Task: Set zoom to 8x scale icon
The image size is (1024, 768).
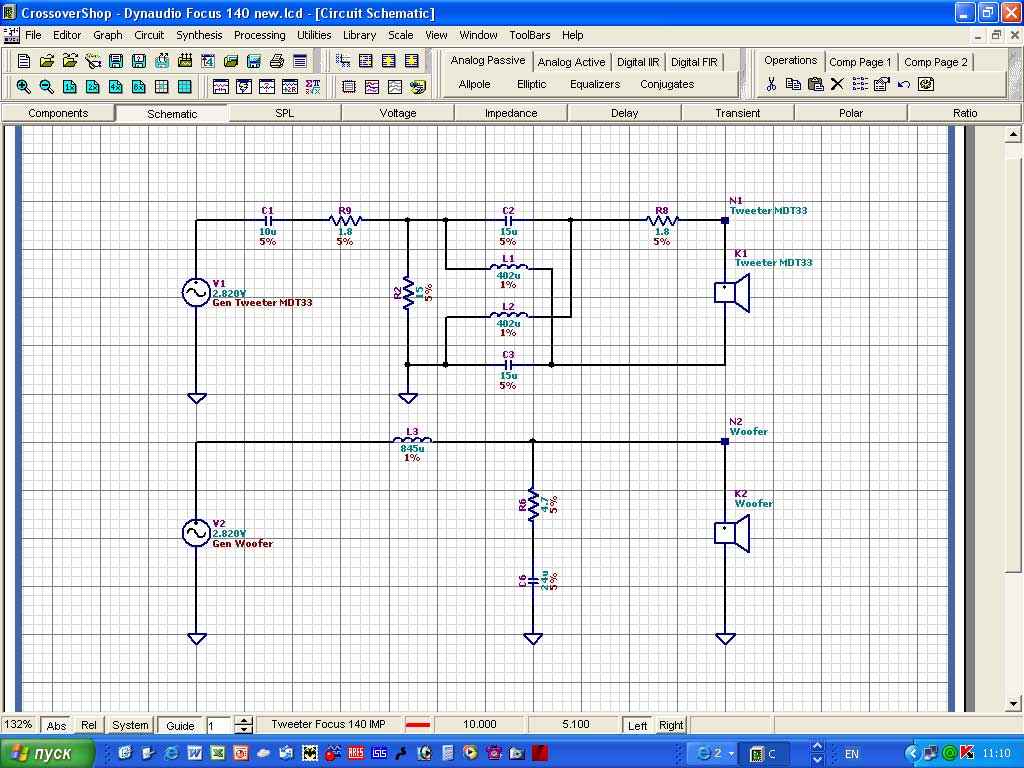Action: 139,86
